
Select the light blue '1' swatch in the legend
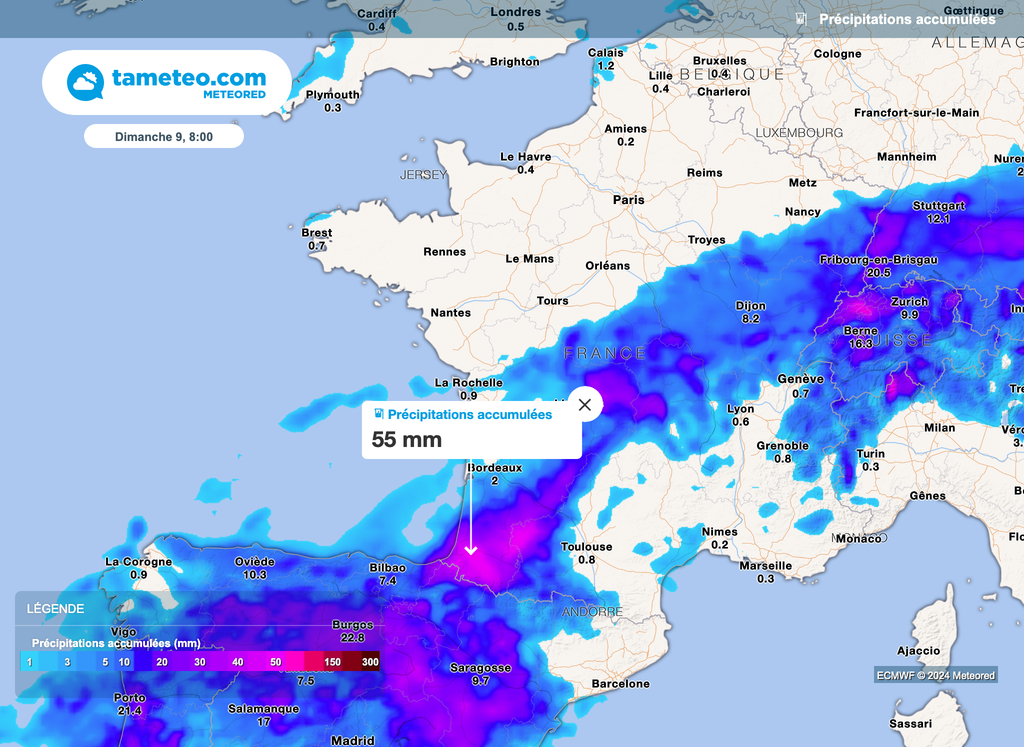29,662
